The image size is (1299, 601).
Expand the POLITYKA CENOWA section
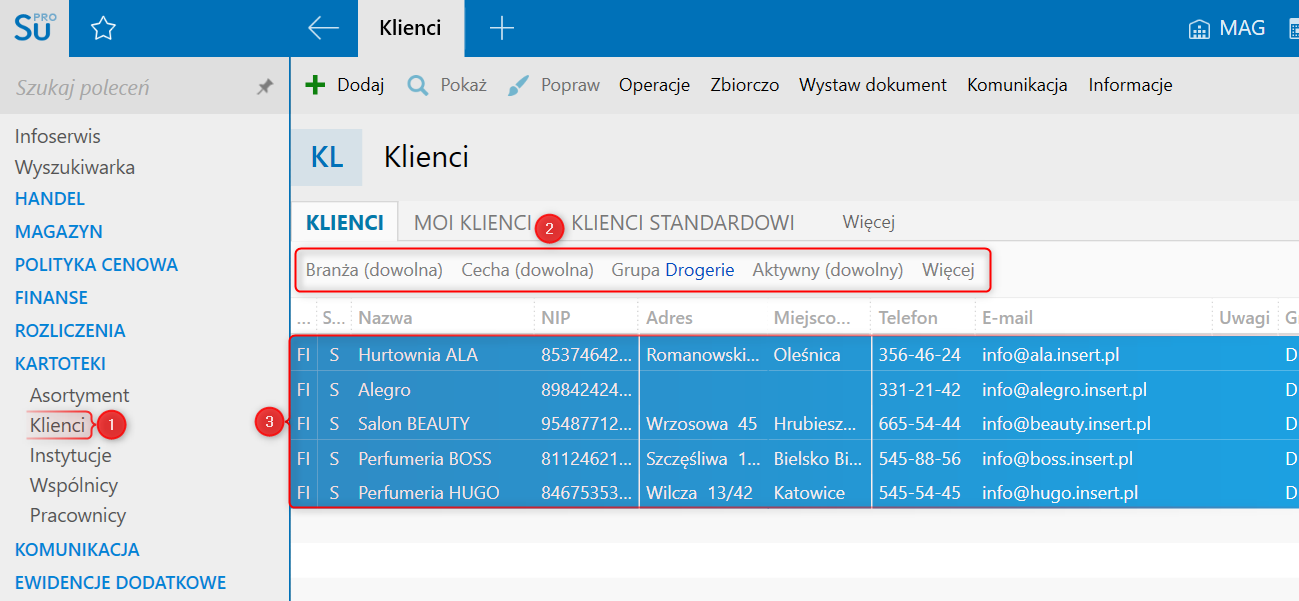click(x=96, y=265)
